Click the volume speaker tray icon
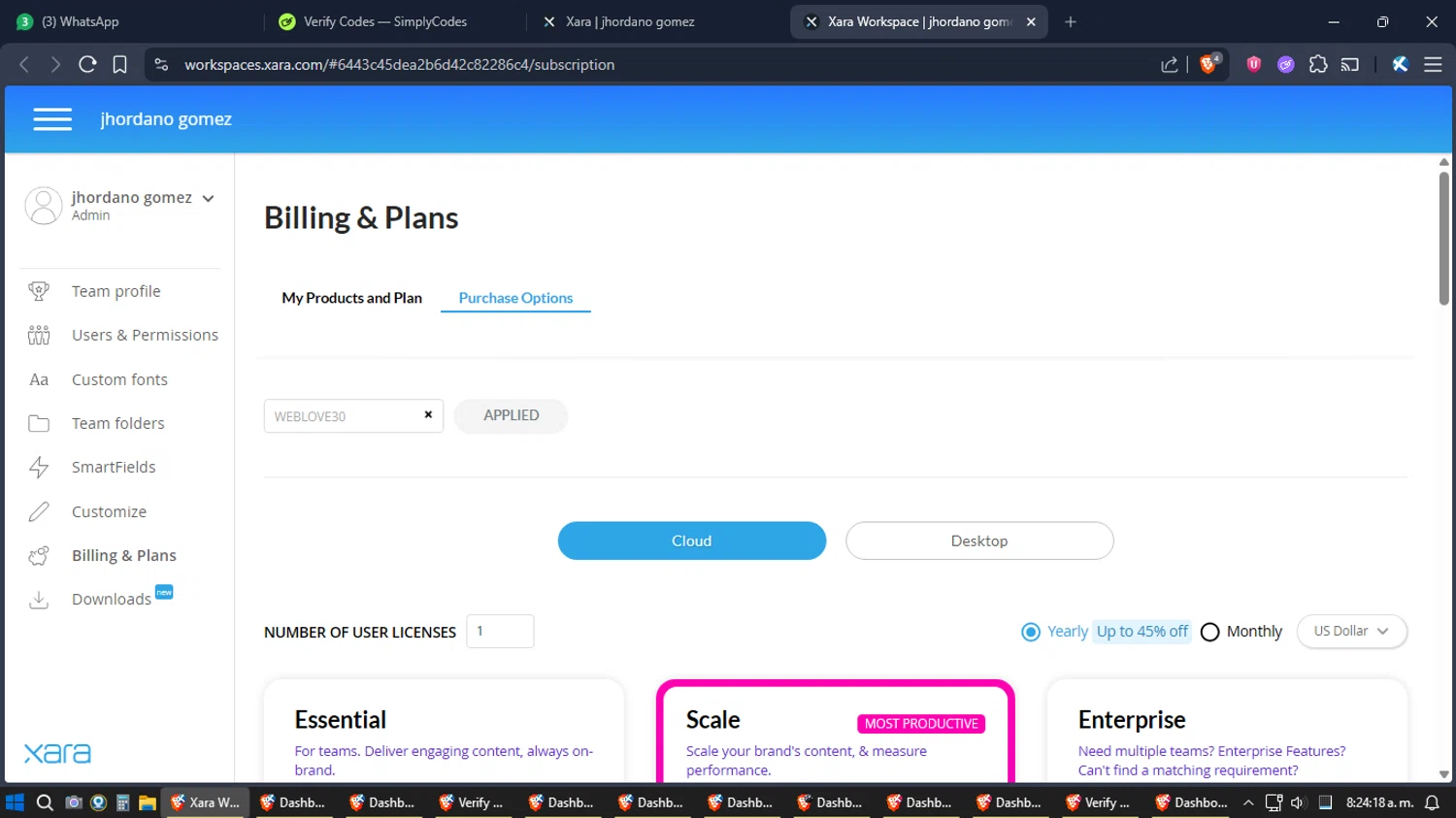The width and height of the screenshot is (1456, 818). point(1298,802)
